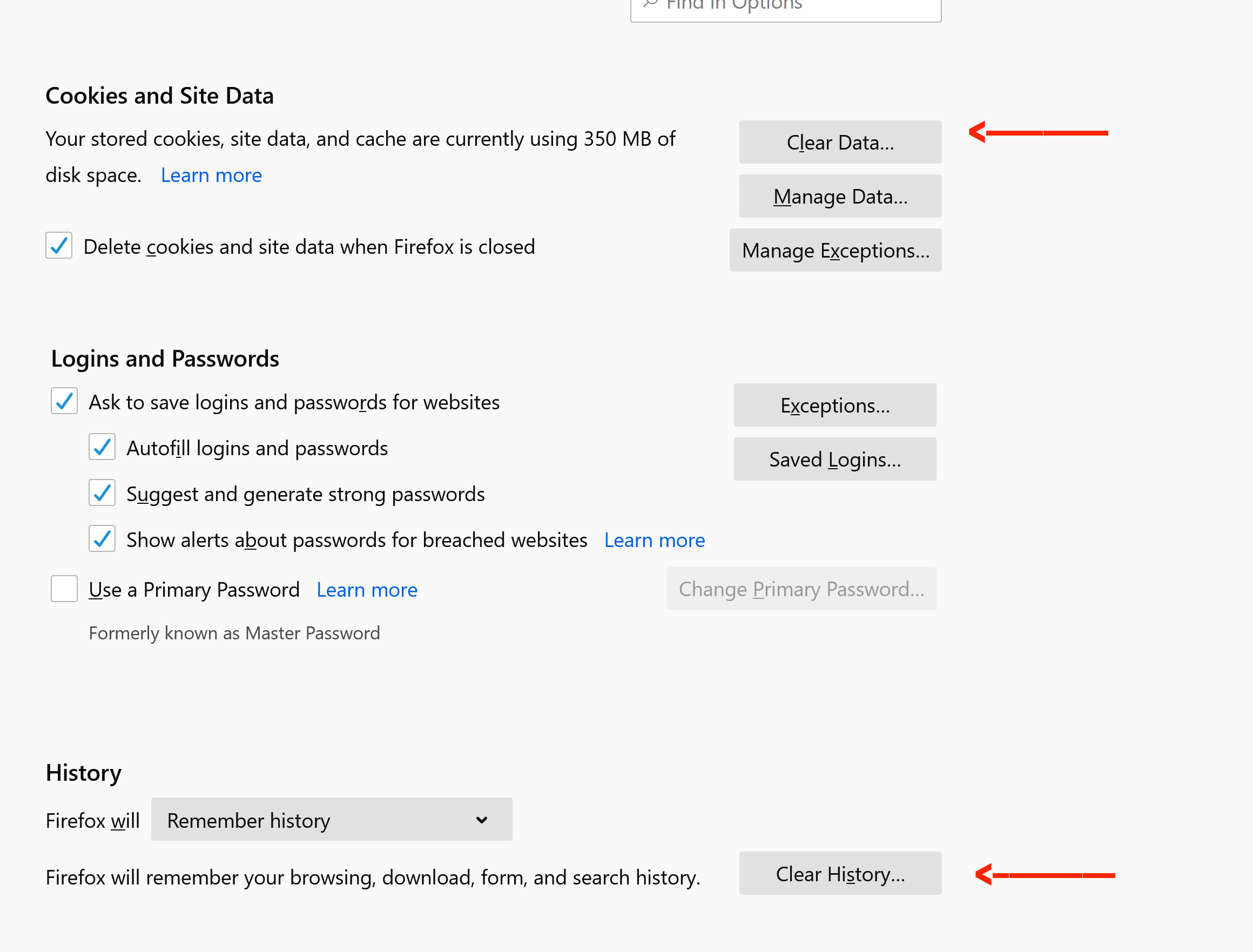Screen dimensions: 1253x952
Task: Disable Autofill logins and passwords
Action: [102, 447]
